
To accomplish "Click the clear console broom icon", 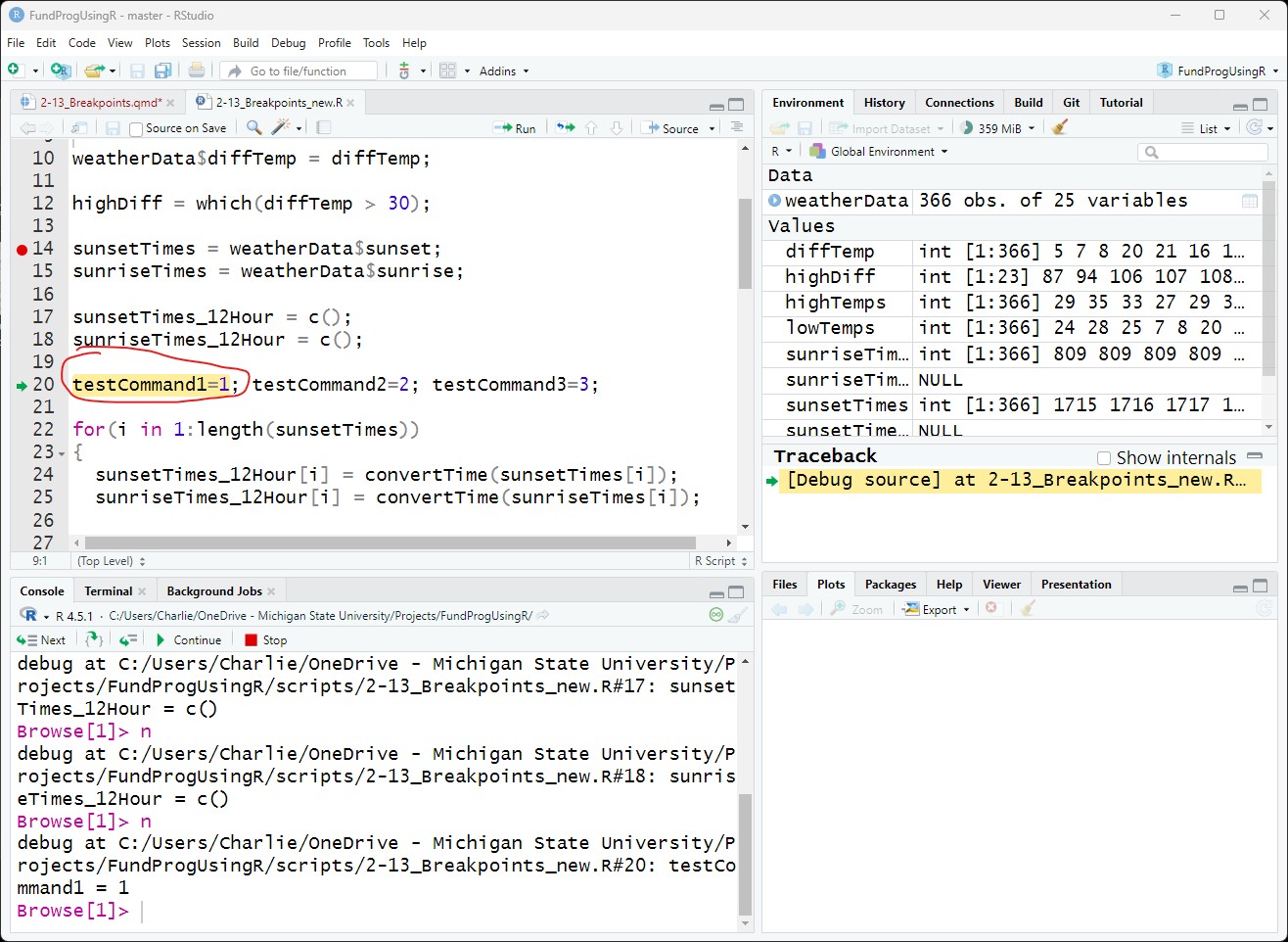I will (739, 615).
